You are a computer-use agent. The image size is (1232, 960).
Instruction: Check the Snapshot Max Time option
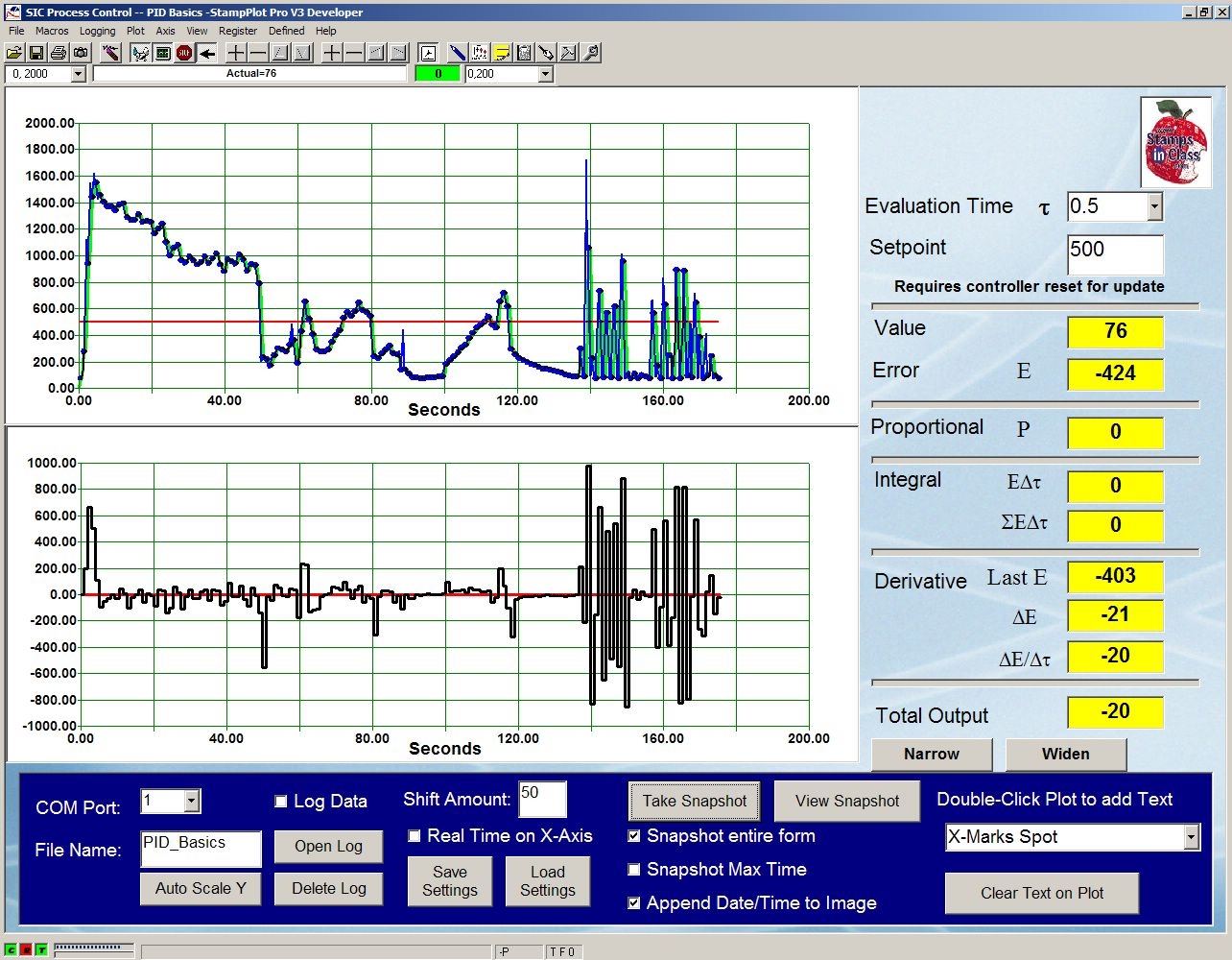pos(634,870)
